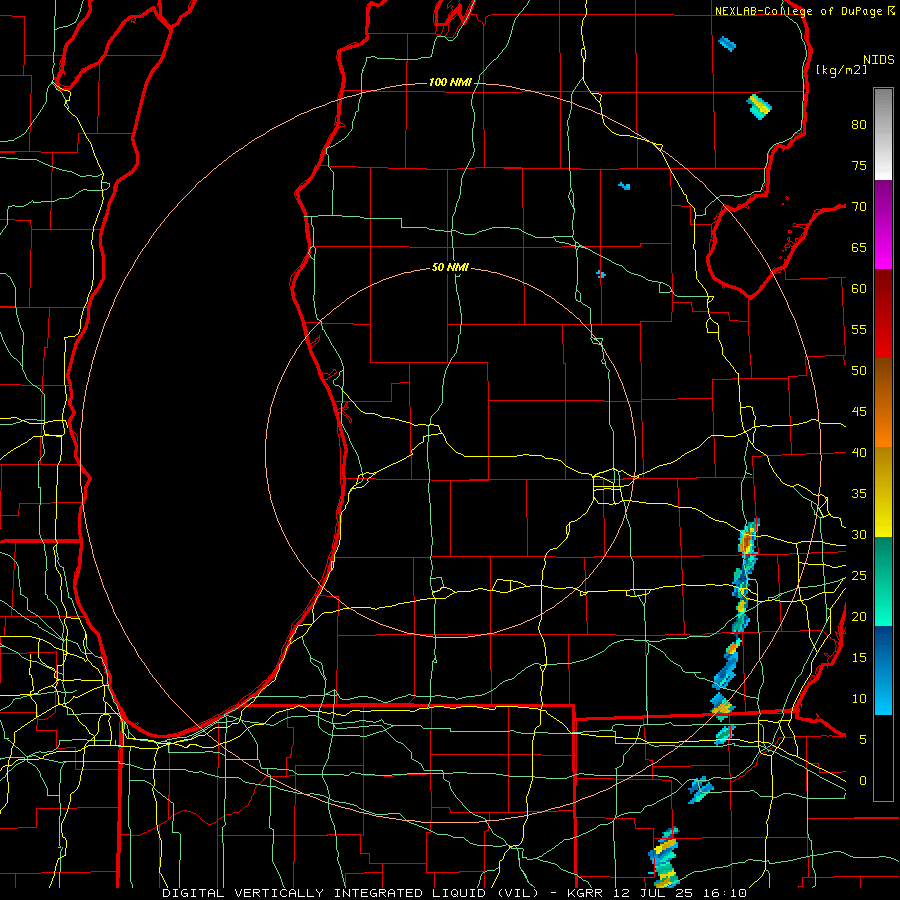Pick the white-gray segment of the color bar
Screen dimensions: 900x900
tap(883, 134)
